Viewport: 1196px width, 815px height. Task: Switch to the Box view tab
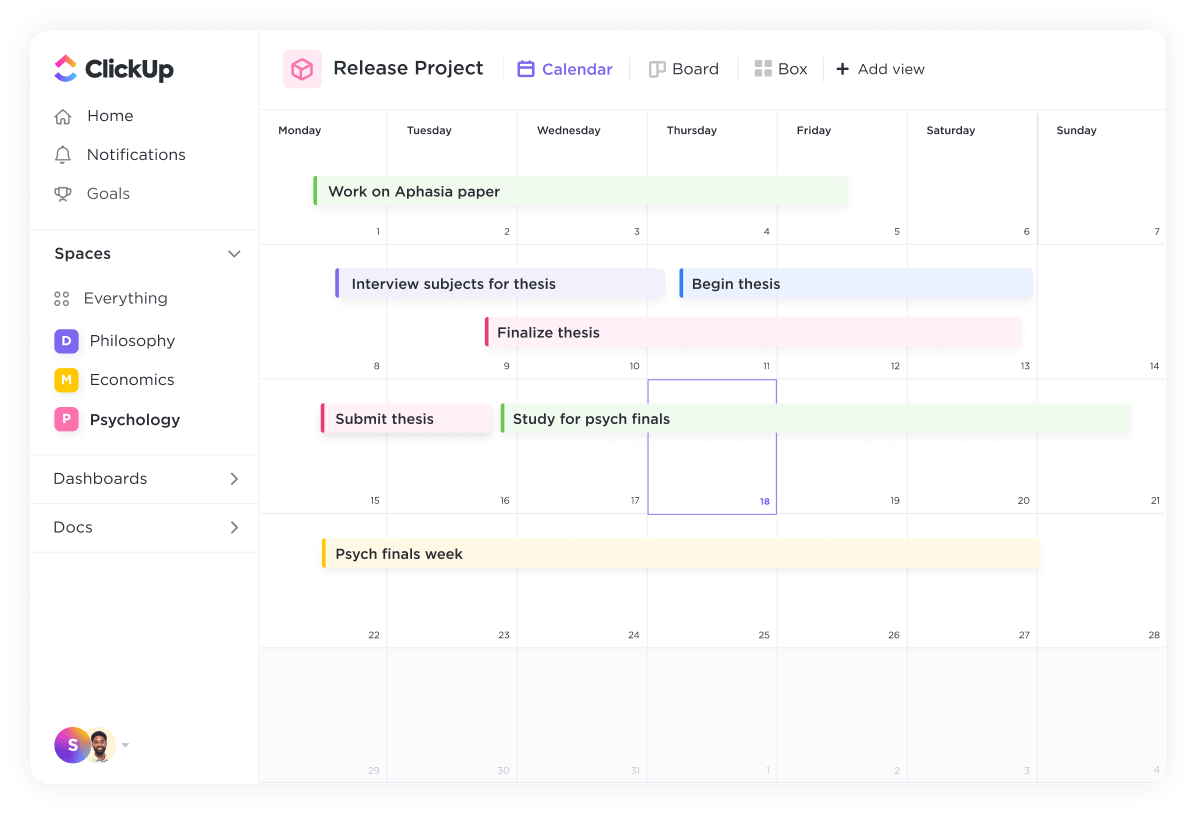point(781,69)
